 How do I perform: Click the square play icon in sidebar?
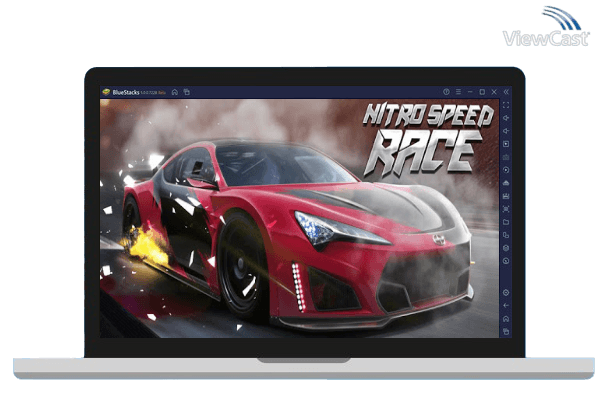click(x=506, y=144)
